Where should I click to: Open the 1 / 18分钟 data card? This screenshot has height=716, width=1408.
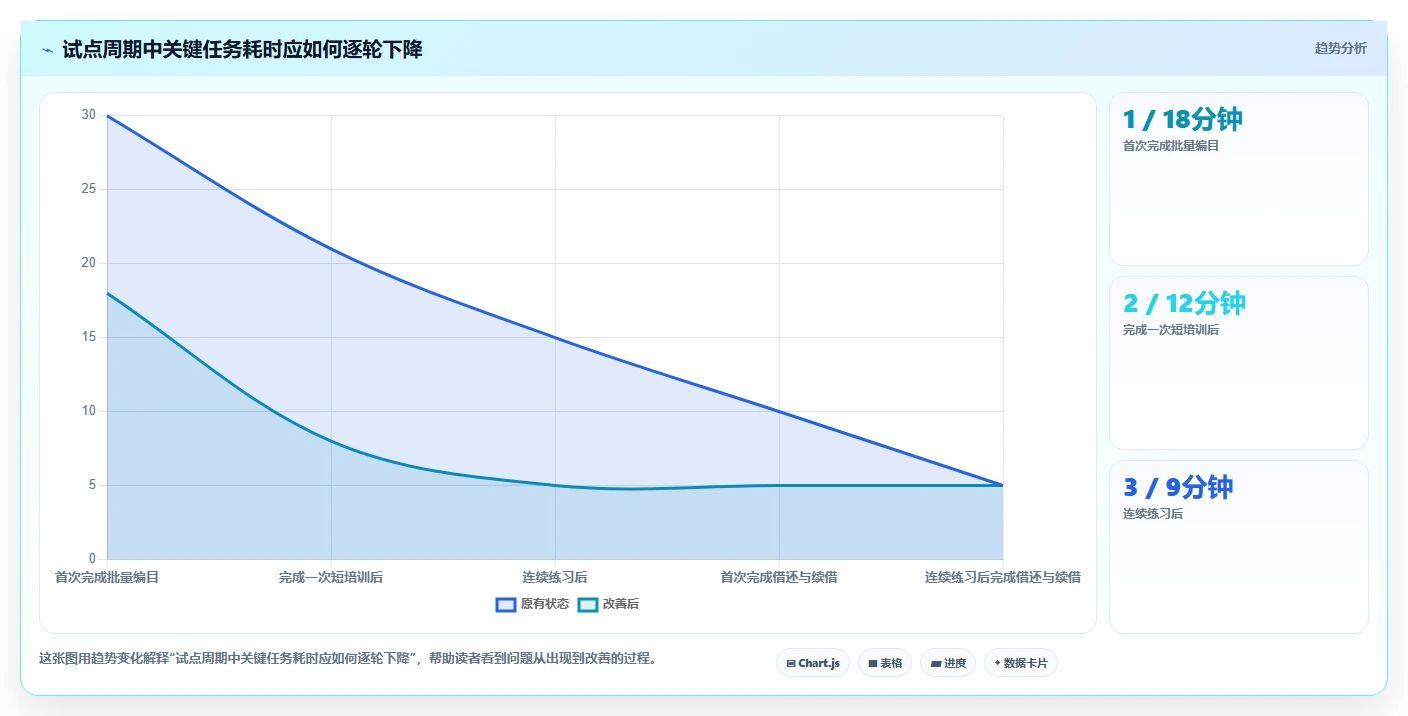[x=1239, y=179]
